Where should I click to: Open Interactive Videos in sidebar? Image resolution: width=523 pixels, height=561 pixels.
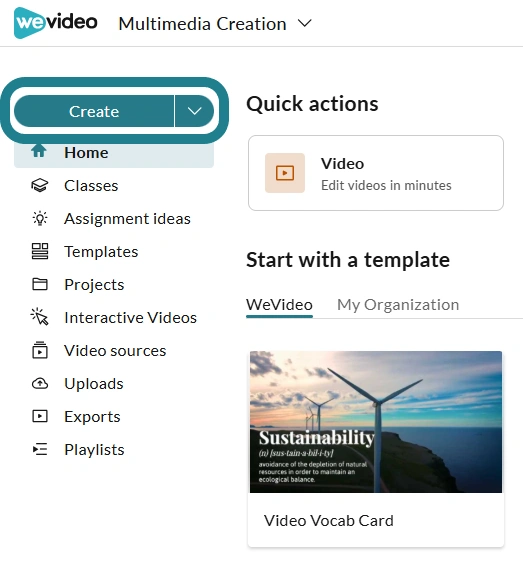click(x=131, y=318)
